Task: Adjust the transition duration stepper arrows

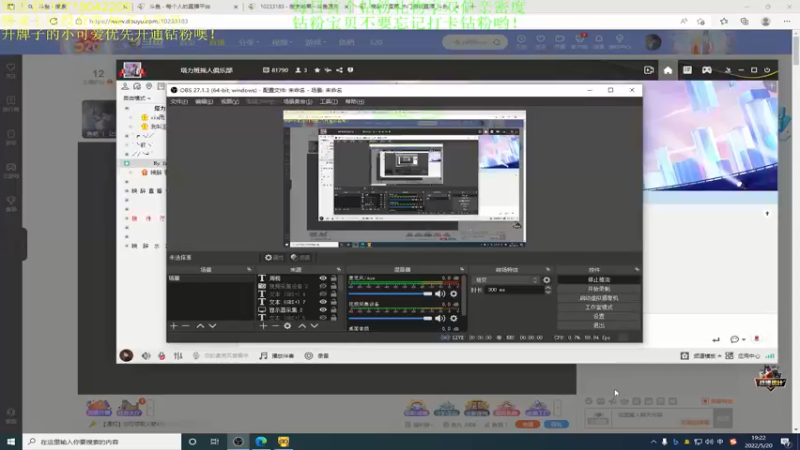Action: coord(548,290)
